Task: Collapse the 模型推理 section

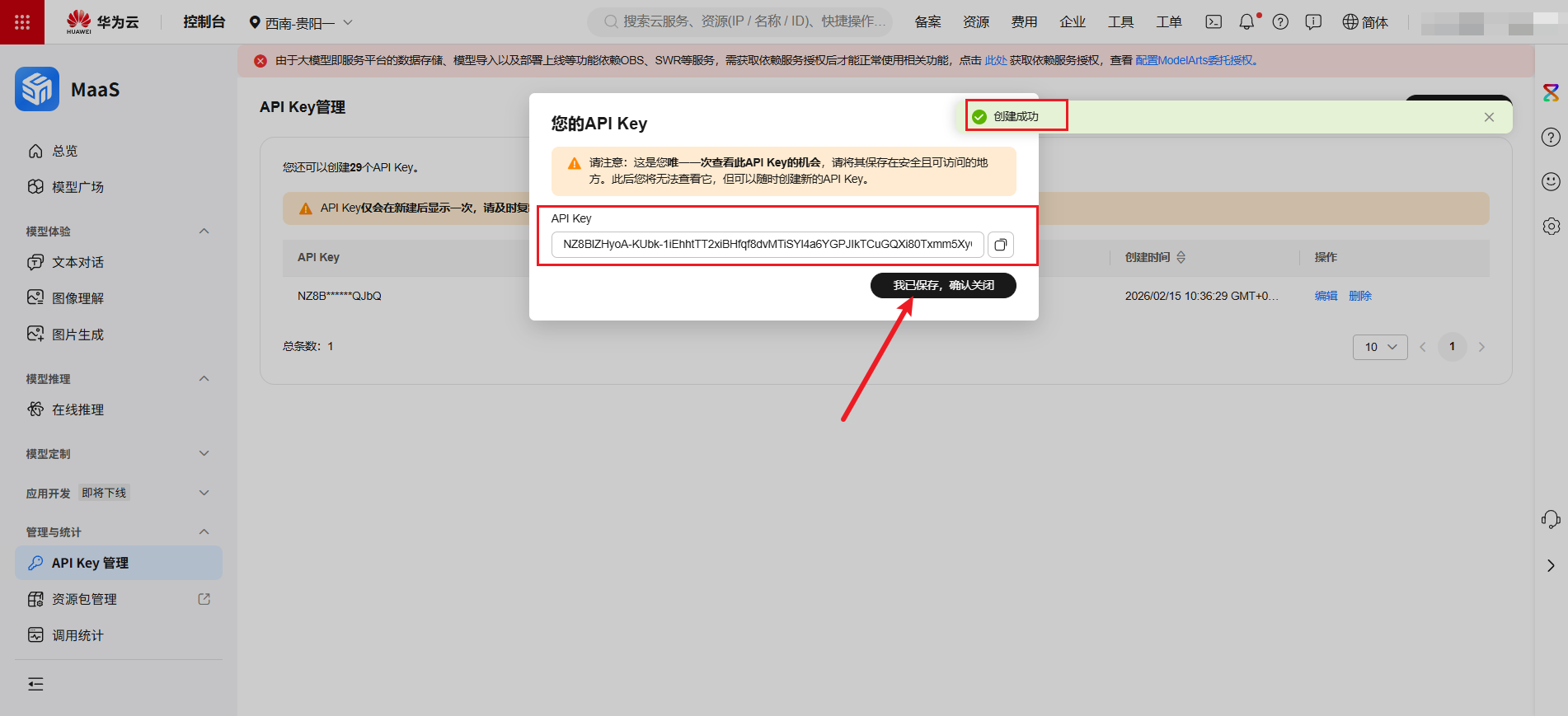Action: pos(204,379)
